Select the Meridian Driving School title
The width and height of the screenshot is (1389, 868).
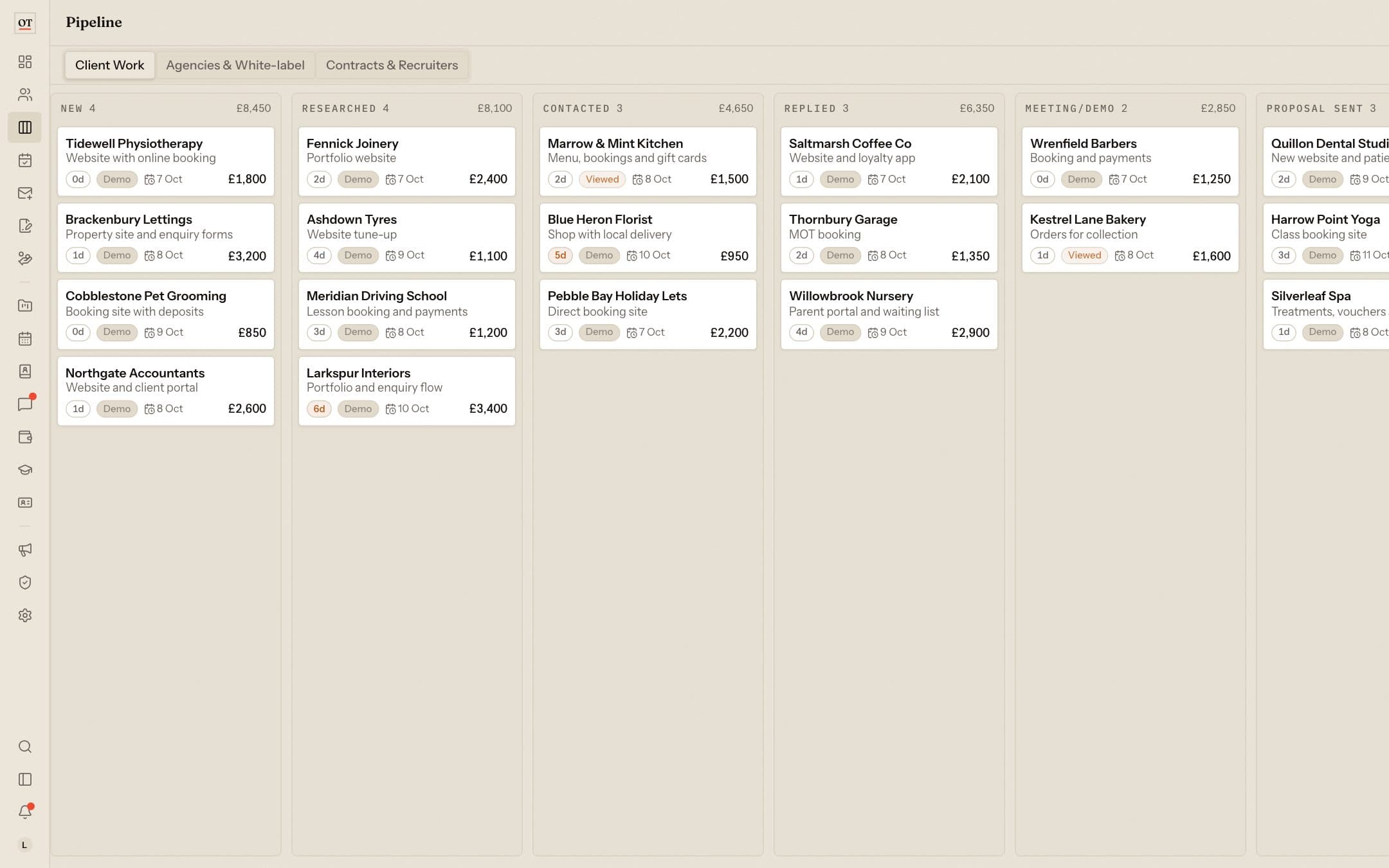click(377, 296)
